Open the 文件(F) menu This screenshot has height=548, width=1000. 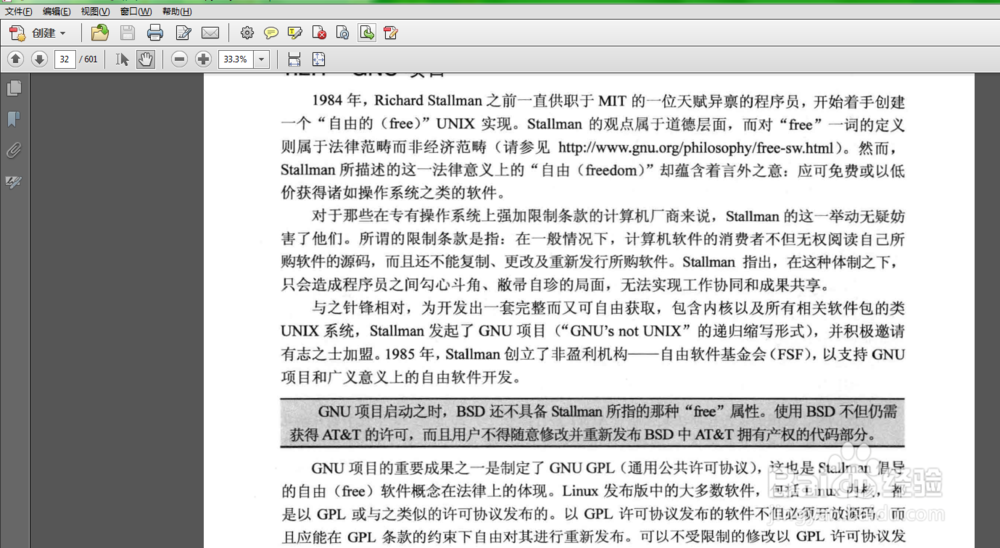point(18,11)
